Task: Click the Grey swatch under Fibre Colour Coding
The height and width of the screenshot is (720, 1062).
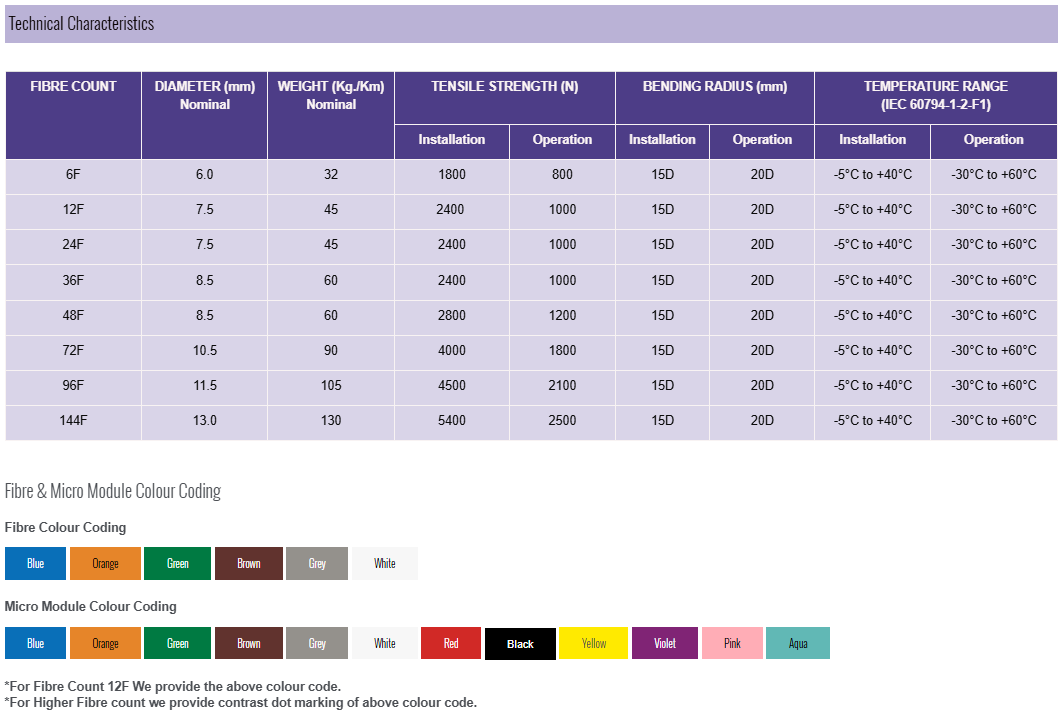Action: (x=317, y=564)
